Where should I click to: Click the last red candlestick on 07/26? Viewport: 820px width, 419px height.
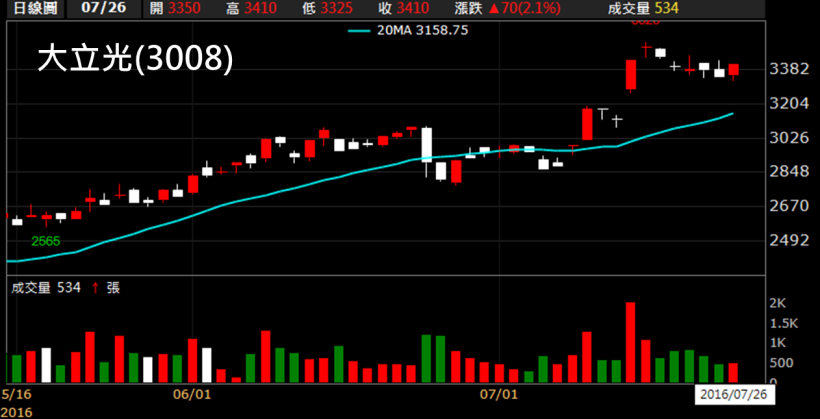pyautogui.click(x=734, y=70)
